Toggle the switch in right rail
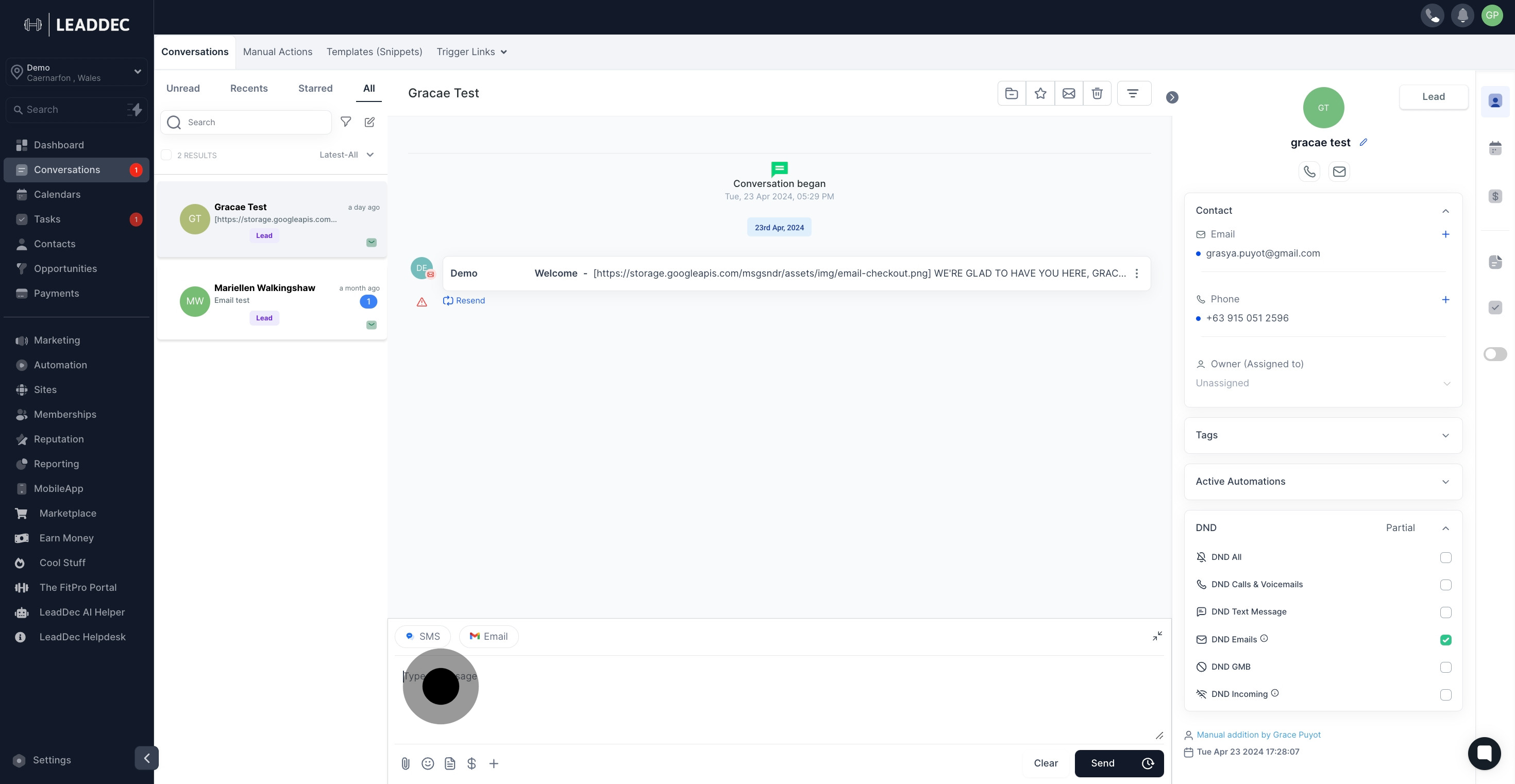1515x784 pixels. [1495, 354]
